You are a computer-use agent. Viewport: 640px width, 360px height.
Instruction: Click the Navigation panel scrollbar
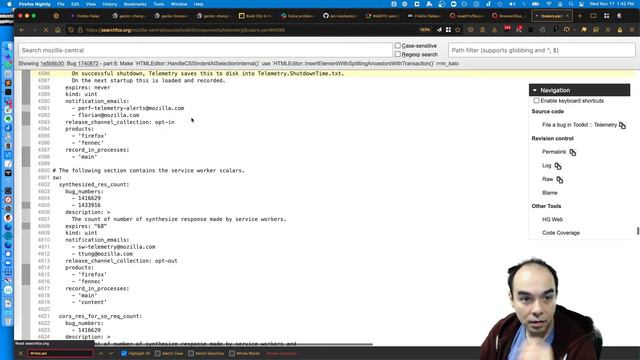click(x=638, y=231)
